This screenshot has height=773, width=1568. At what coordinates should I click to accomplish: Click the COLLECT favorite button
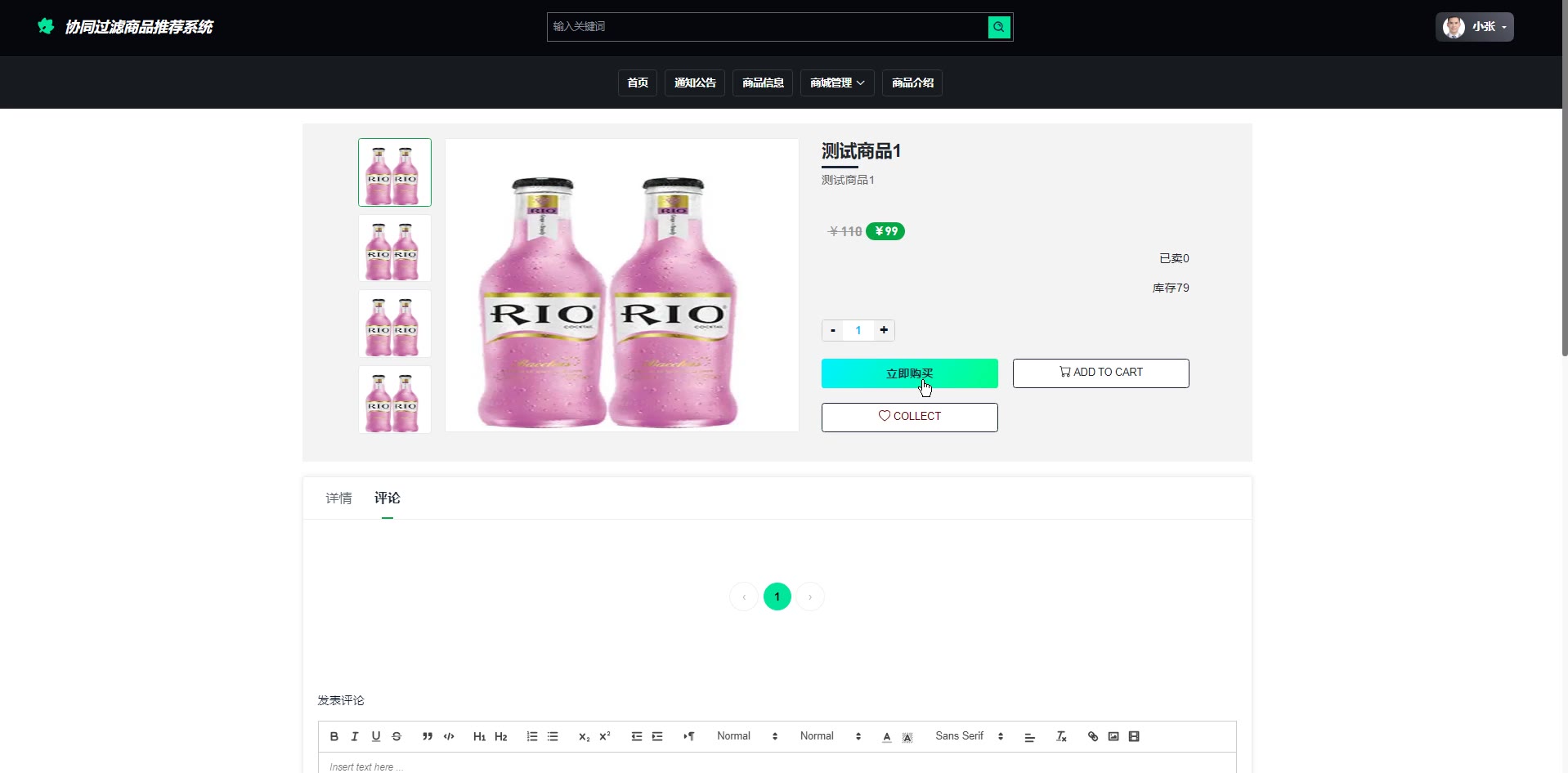pyautogui.click(x=910, y=417)
